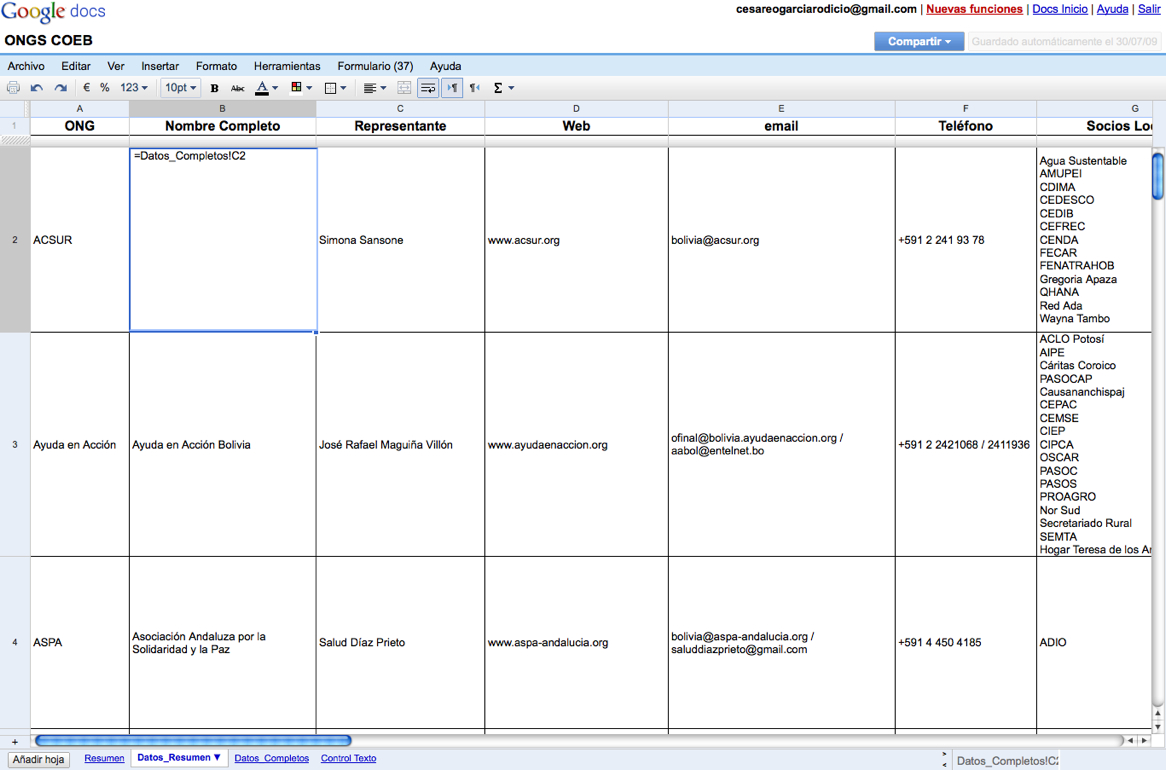Screen dimensions: 1166x770
Task: Redo the last action
Action: click(61, 88)
